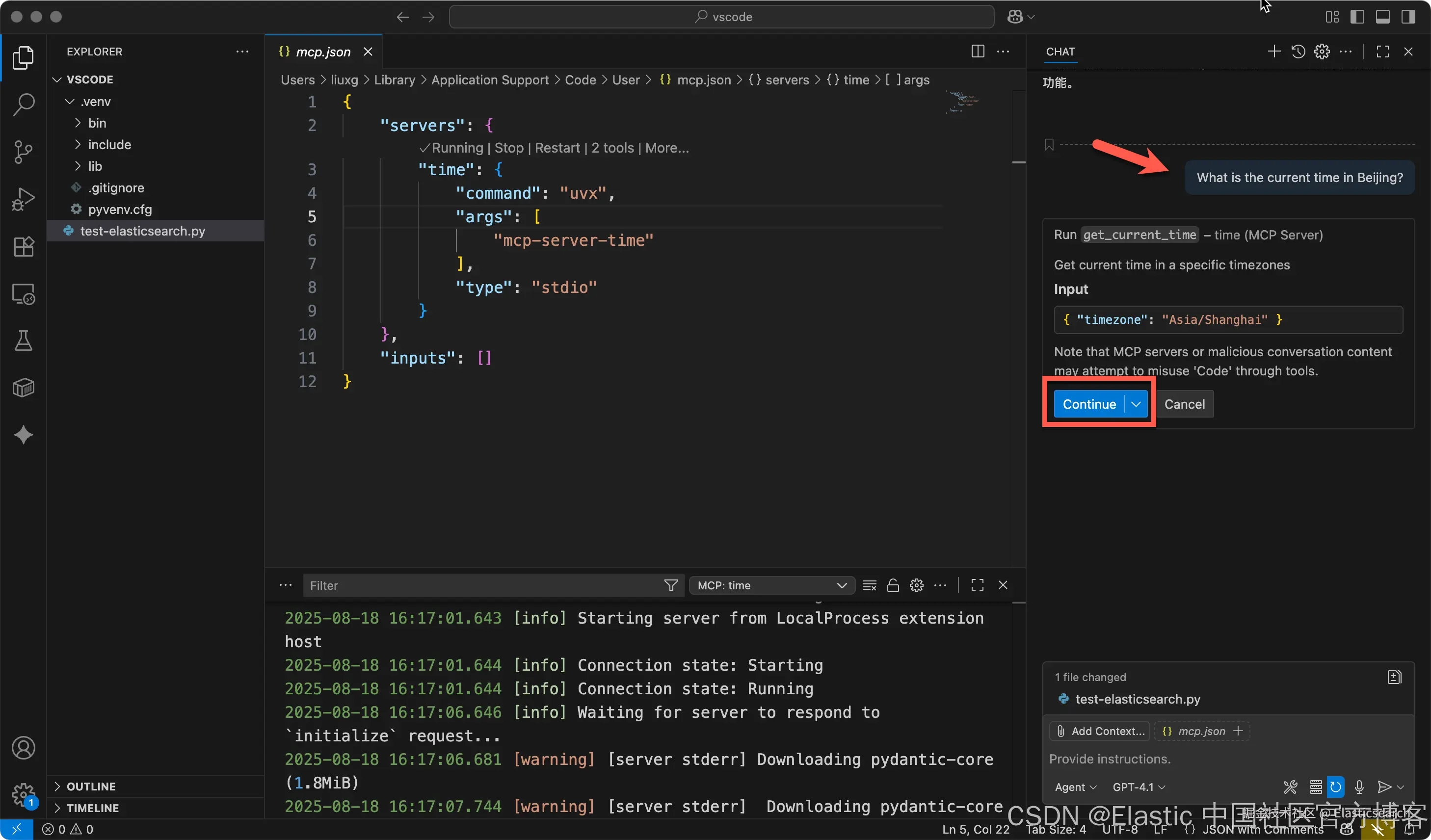Screen dimensions: 1431x840
Task: Maximize the output panel size
Action: pos(977,585)
